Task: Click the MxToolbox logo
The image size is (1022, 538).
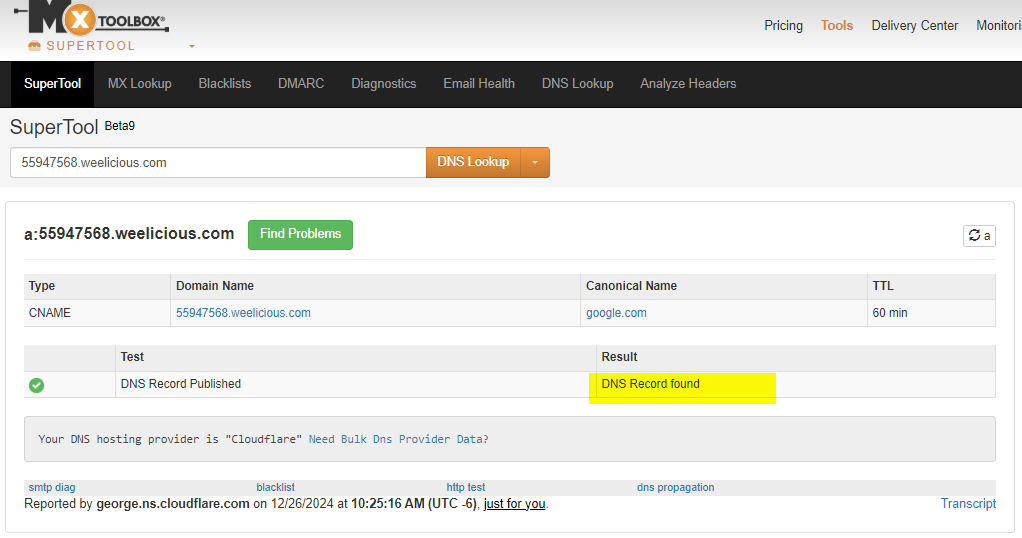Action: [x=91, y=18]
